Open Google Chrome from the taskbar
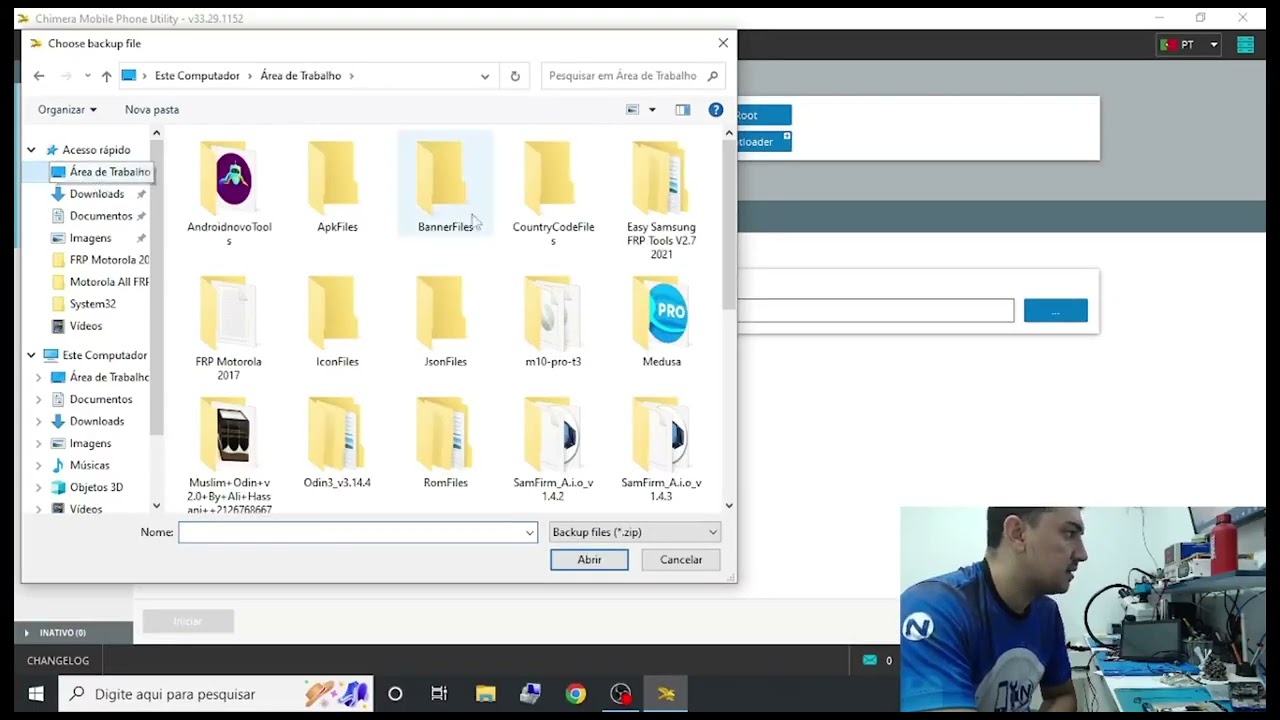Screen dimensions: 1280x720 point(575,694)
